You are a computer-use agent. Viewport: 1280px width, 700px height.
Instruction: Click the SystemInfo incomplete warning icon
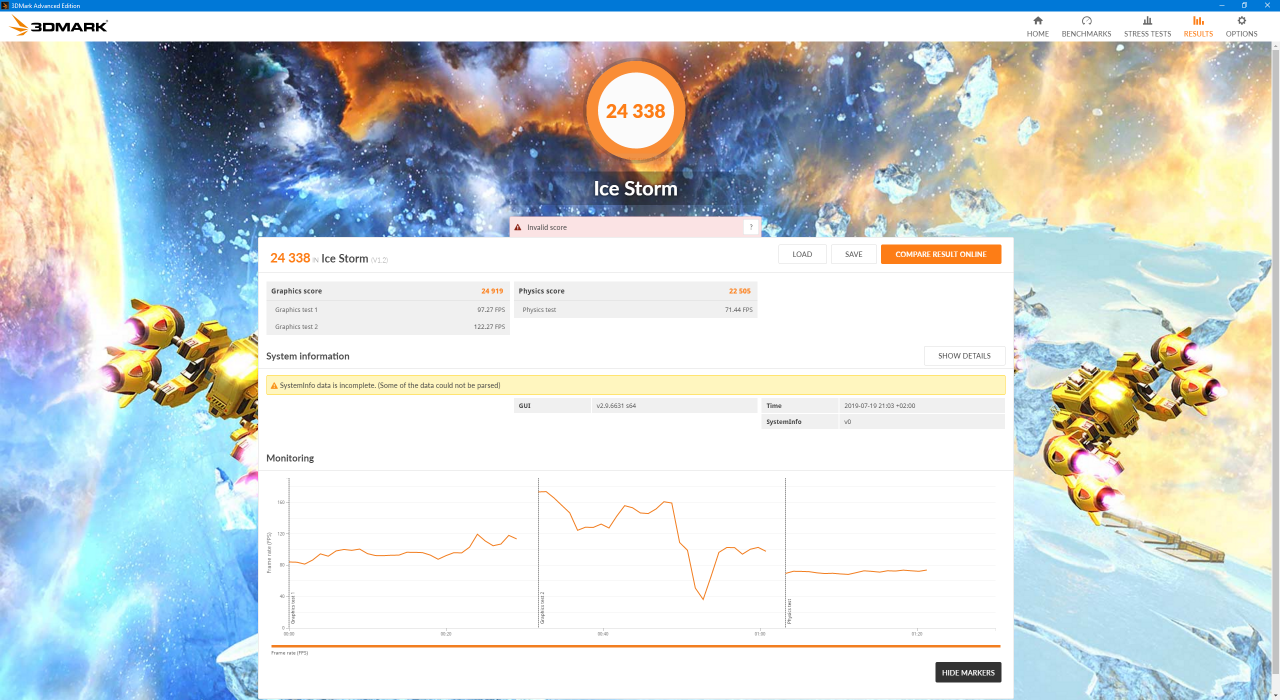pyautogui.click(x=273, y=385)
